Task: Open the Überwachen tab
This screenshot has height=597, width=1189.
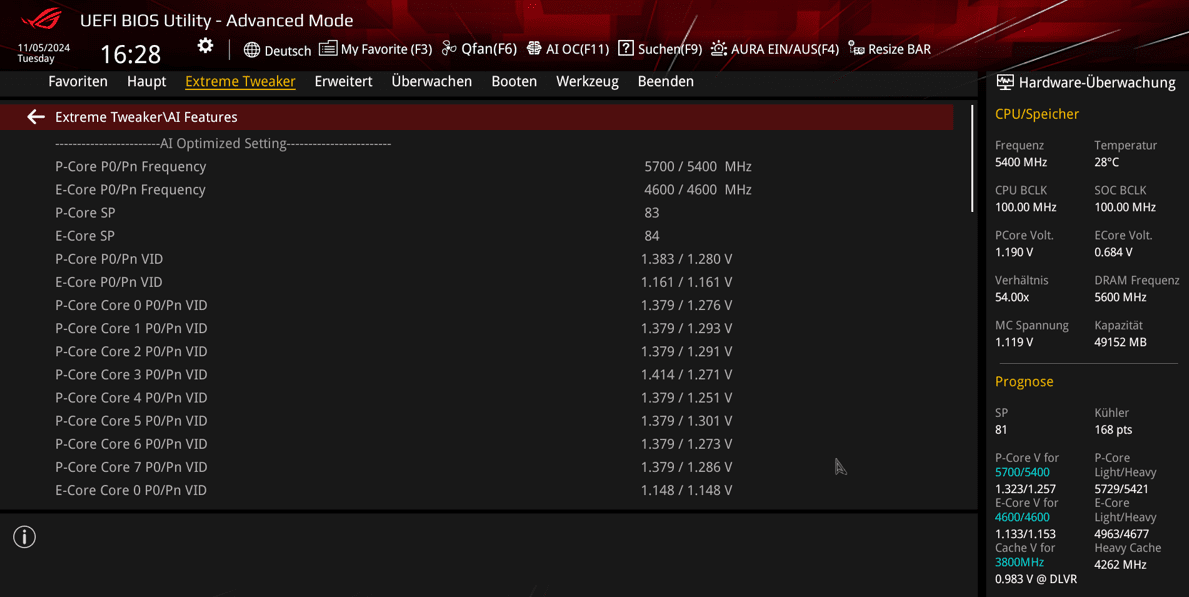Action: [x=431, y=81]
